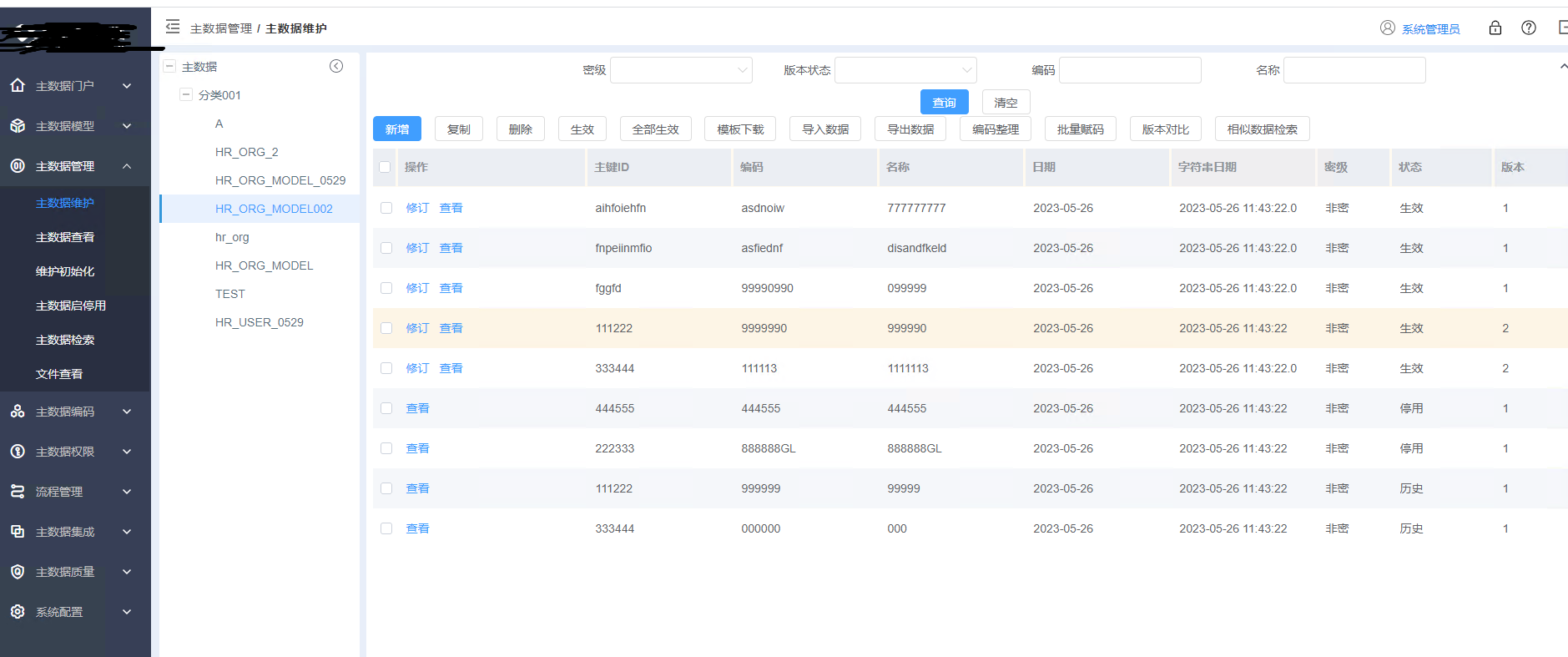
Task: Expand the 主数据编码 menu chevron
Action: (127, 411)
